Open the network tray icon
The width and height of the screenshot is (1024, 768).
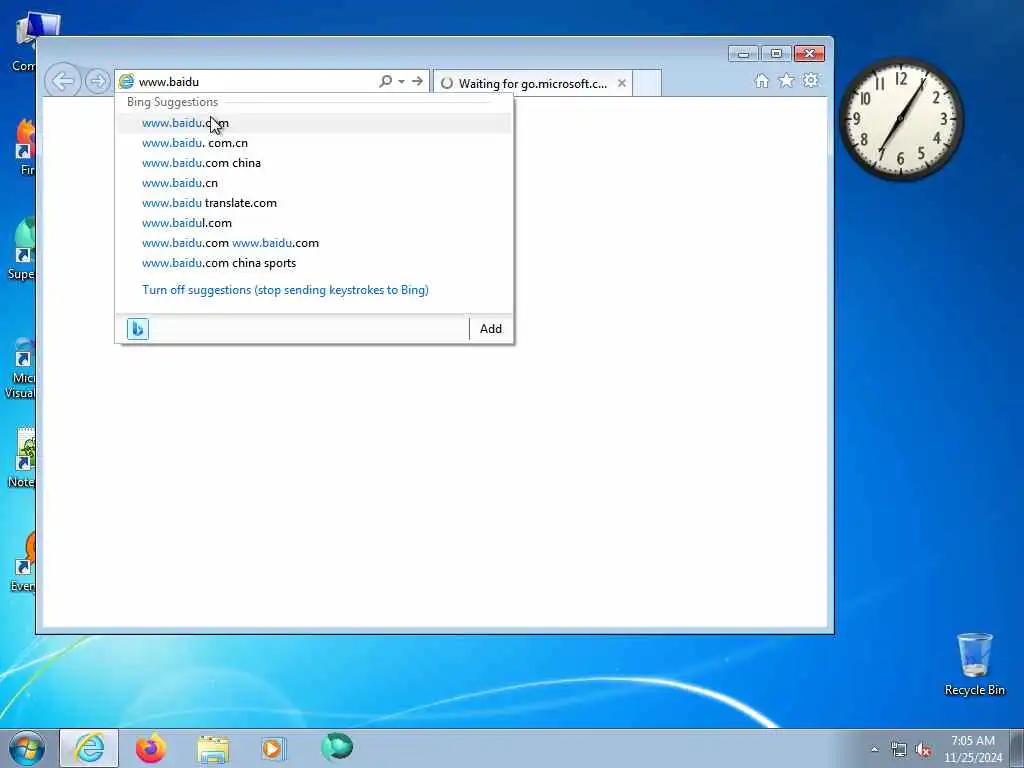tap(899, 749)
